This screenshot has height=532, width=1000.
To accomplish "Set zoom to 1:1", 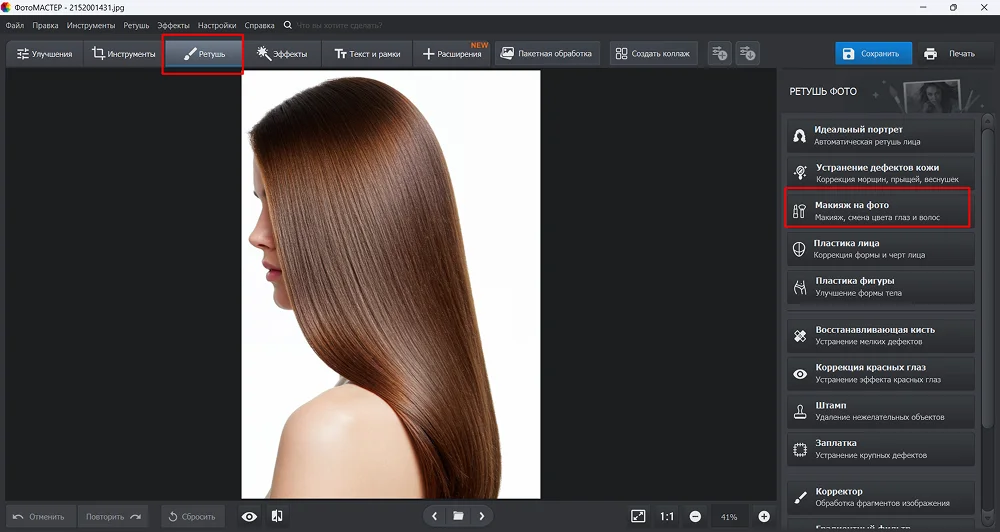I will [x=667, y=517].
